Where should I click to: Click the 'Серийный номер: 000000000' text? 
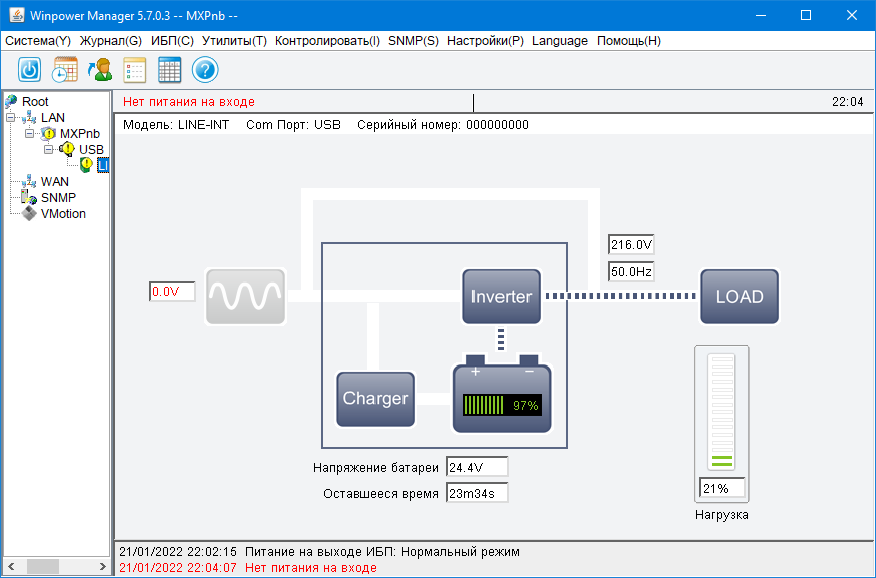[443, 125]
